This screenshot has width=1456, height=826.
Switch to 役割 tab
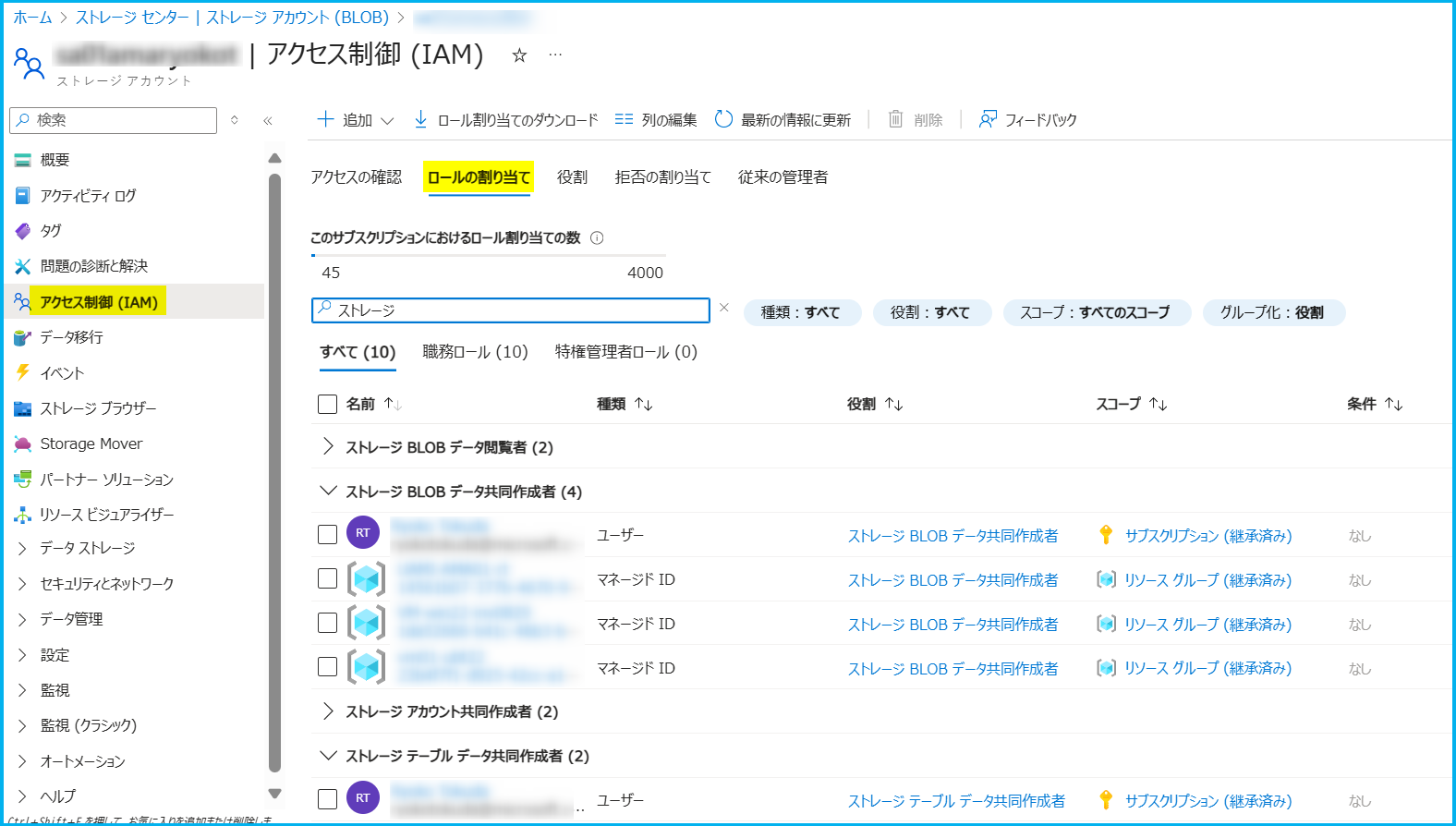(573, 177)
